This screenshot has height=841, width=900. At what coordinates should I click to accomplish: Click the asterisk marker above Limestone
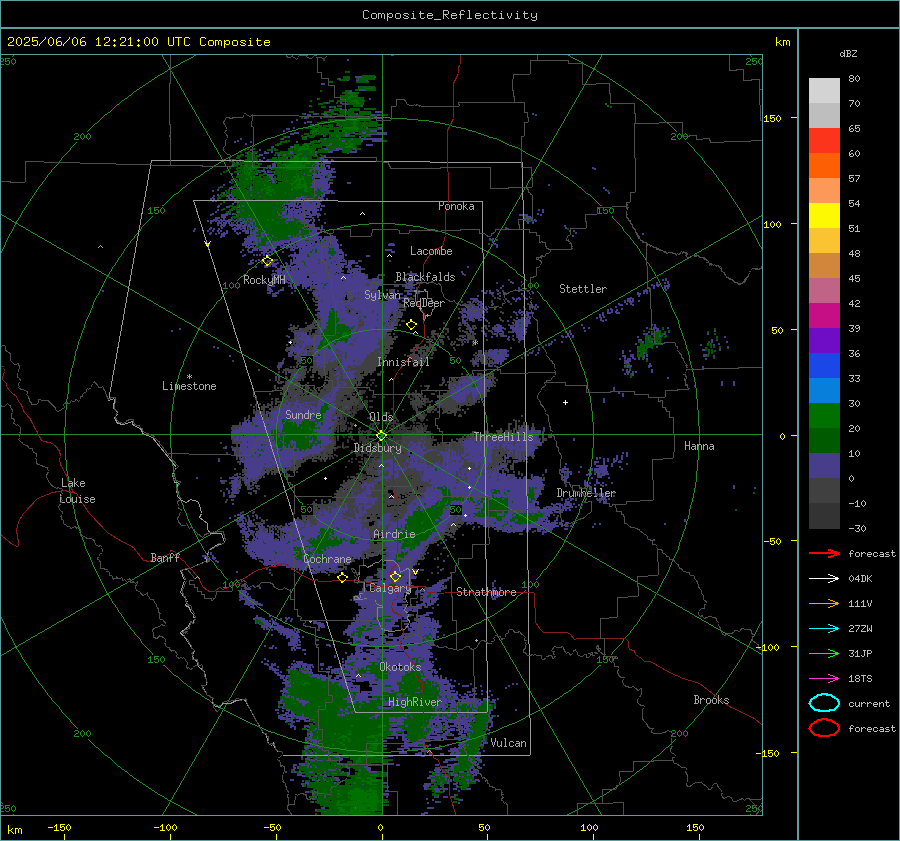[189, 377]
